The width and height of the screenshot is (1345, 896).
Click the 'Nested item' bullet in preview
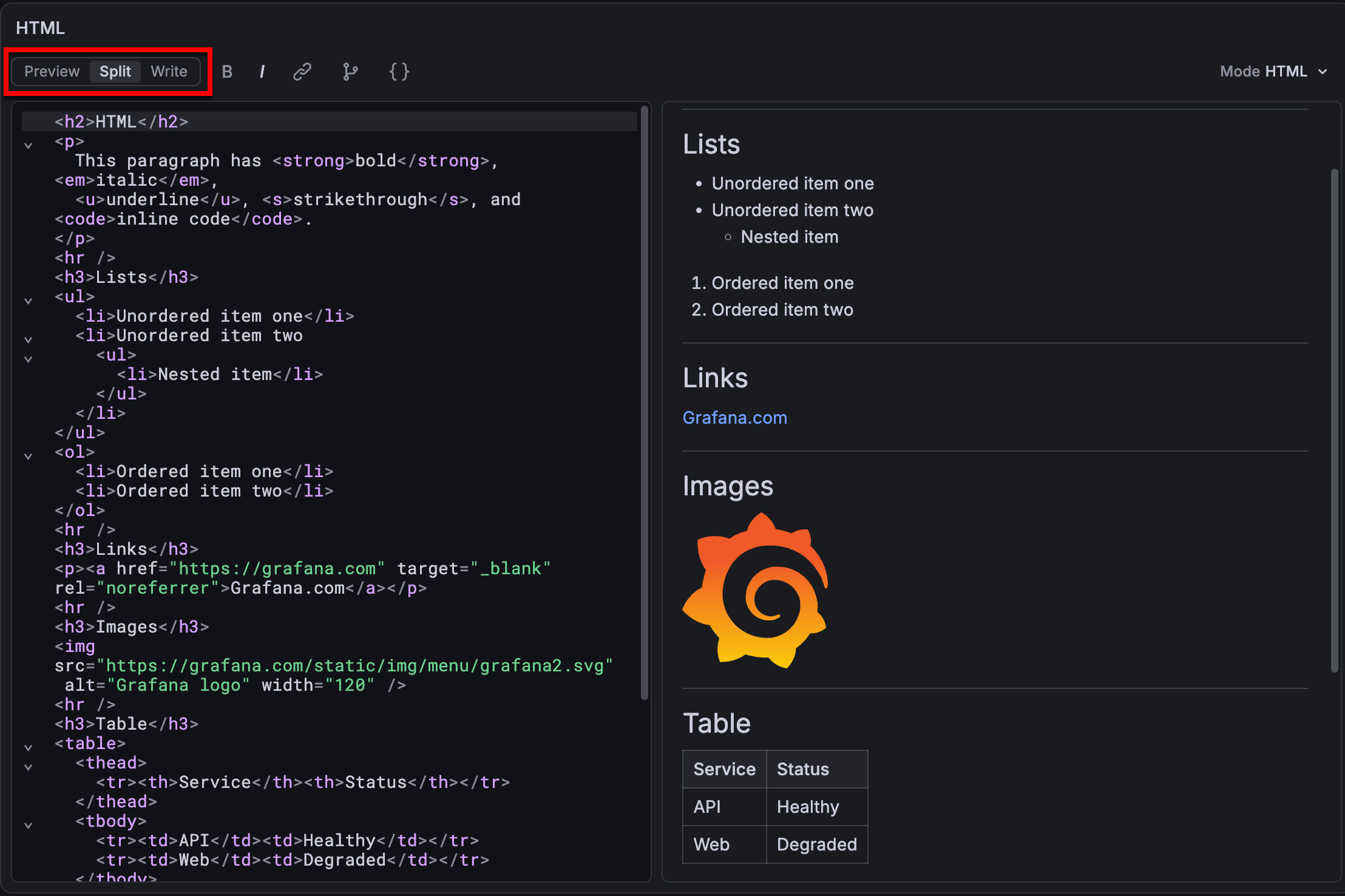pos(789,237)
